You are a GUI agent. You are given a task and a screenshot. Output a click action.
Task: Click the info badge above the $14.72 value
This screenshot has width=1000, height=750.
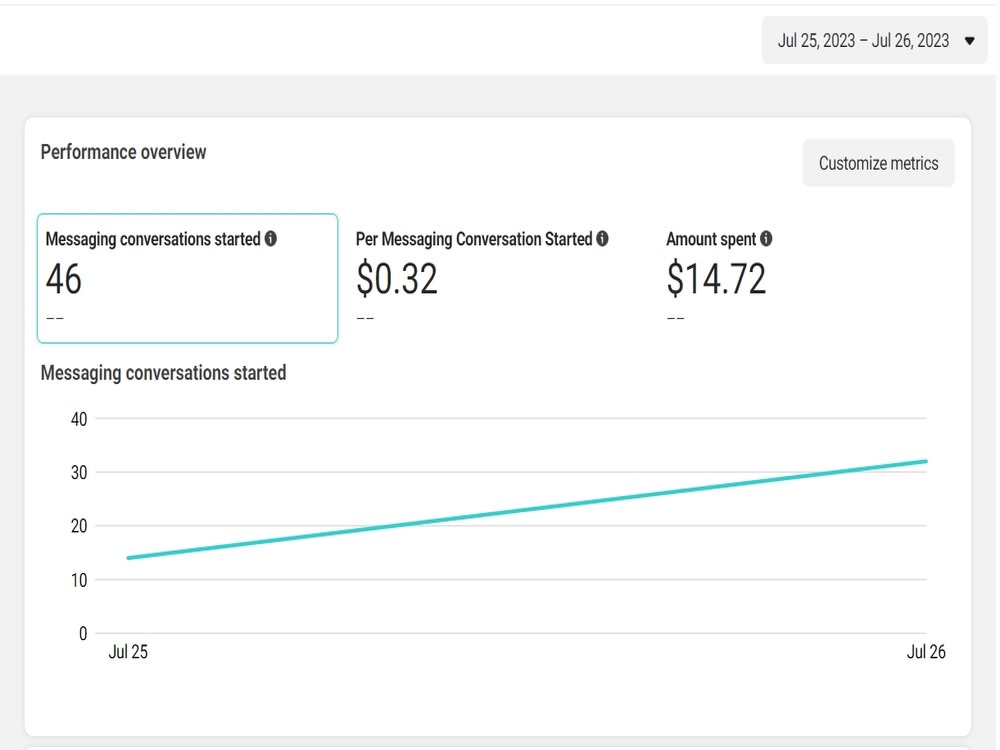point(765,239)
